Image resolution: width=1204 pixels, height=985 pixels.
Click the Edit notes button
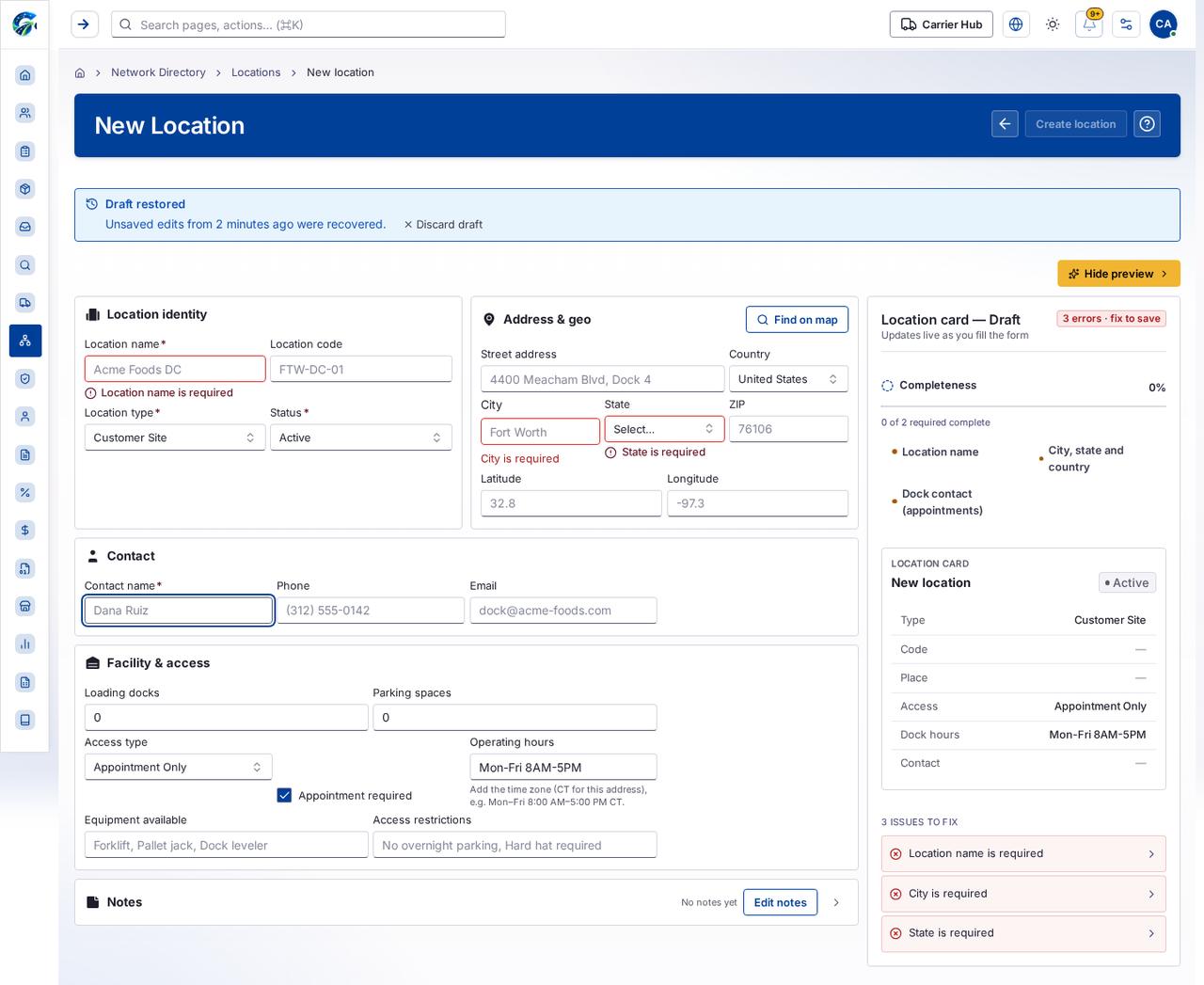coord(780,902)
